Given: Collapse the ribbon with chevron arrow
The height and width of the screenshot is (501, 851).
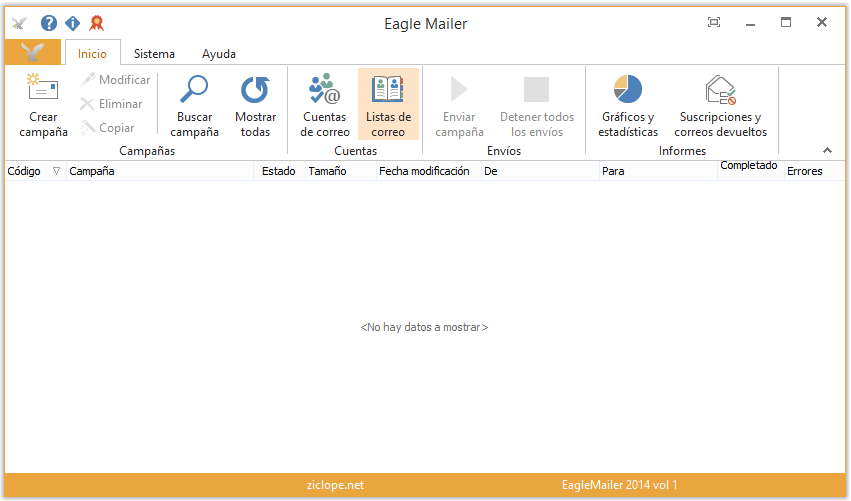Looking at the screenshot, I should point(827,150).
